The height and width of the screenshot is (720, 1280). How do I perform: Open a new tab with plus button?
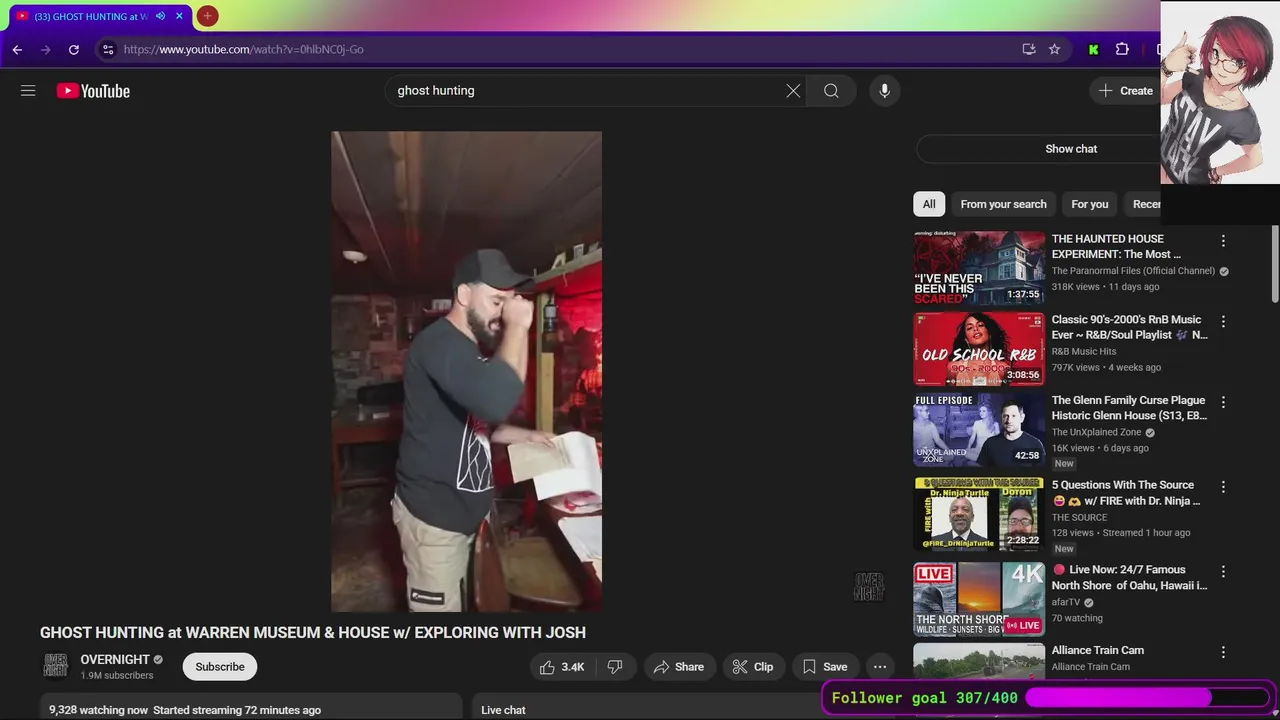click(207, 16)
